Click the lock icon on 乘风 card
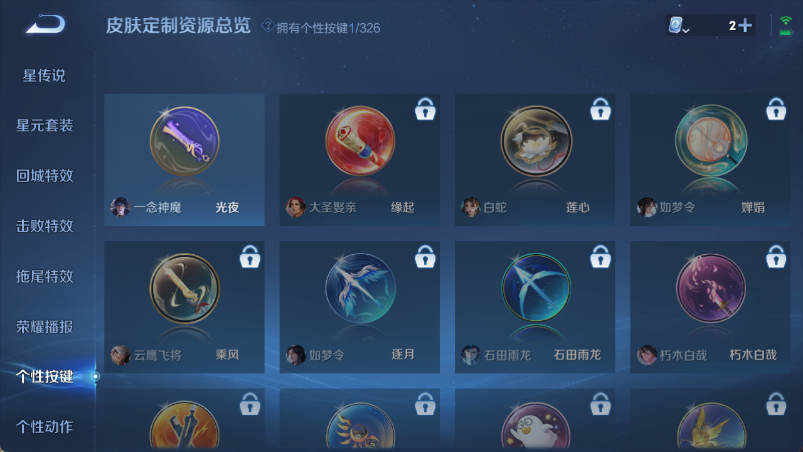803x452 pixels. [x=250, y=256]
